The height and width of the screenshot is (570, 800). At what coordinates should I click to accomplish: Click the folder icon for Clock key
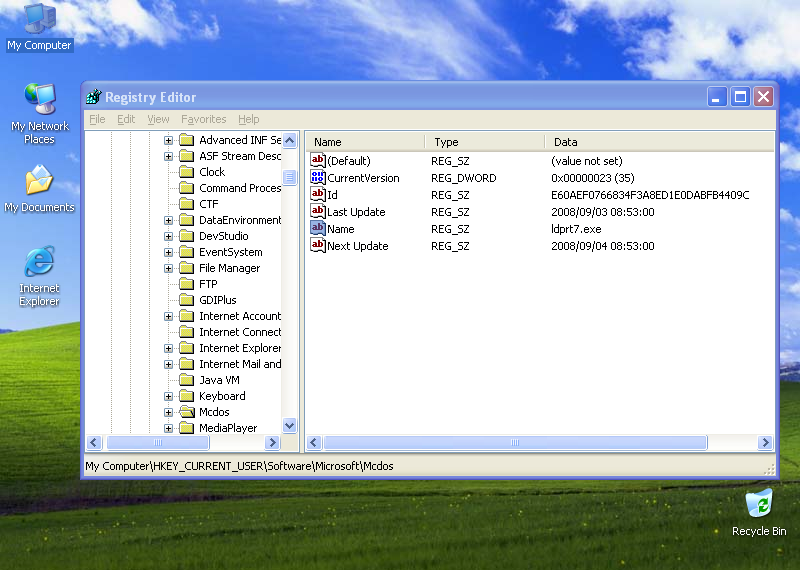coord(187,172)
